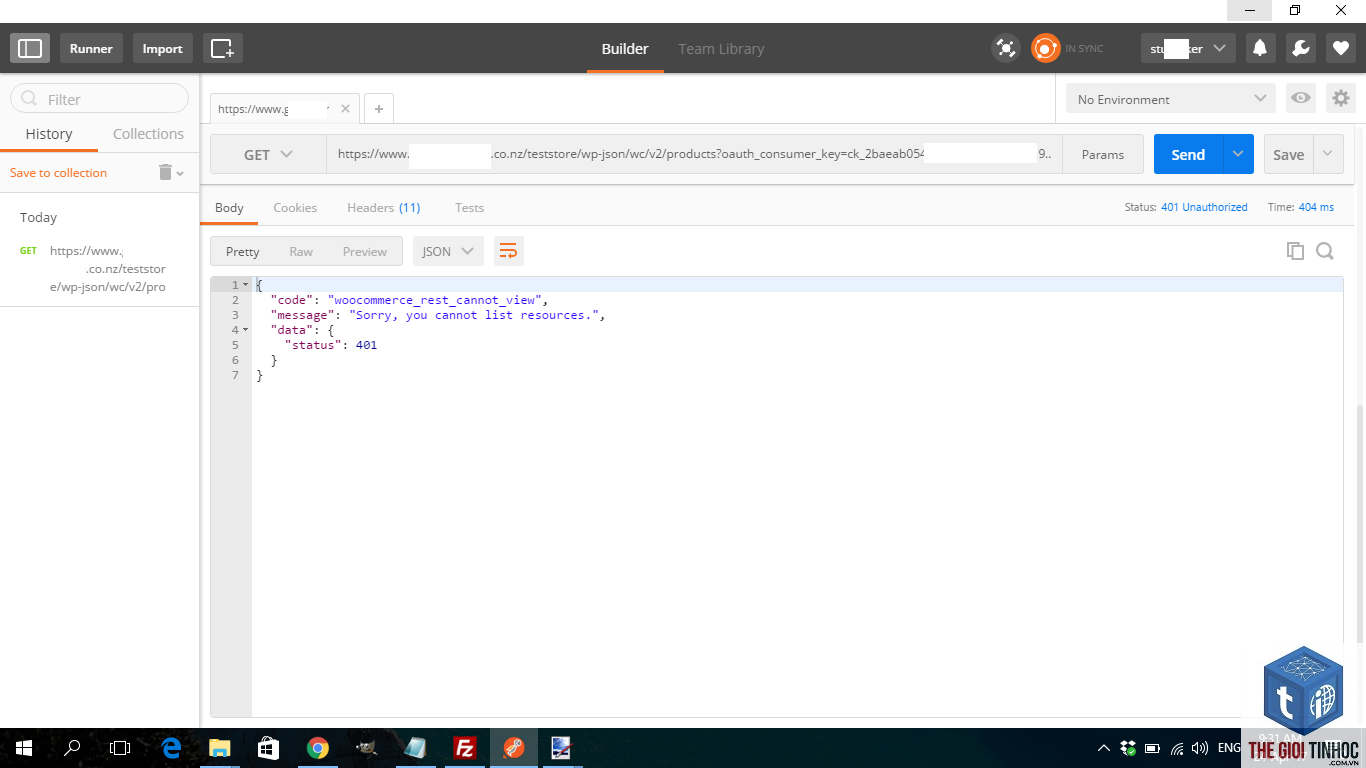Open Task View on taskbar

(x=120, y=747)
